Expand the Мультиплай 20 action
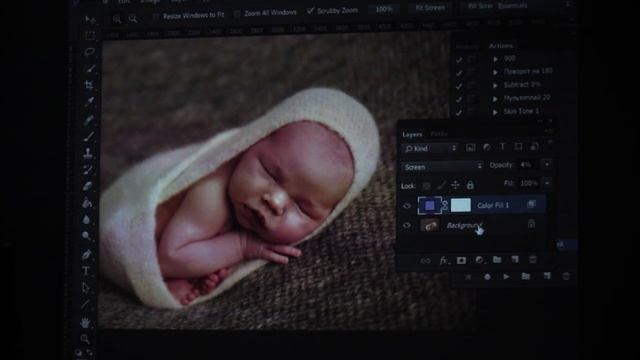 pyautogui.click(x=496, y=99)
